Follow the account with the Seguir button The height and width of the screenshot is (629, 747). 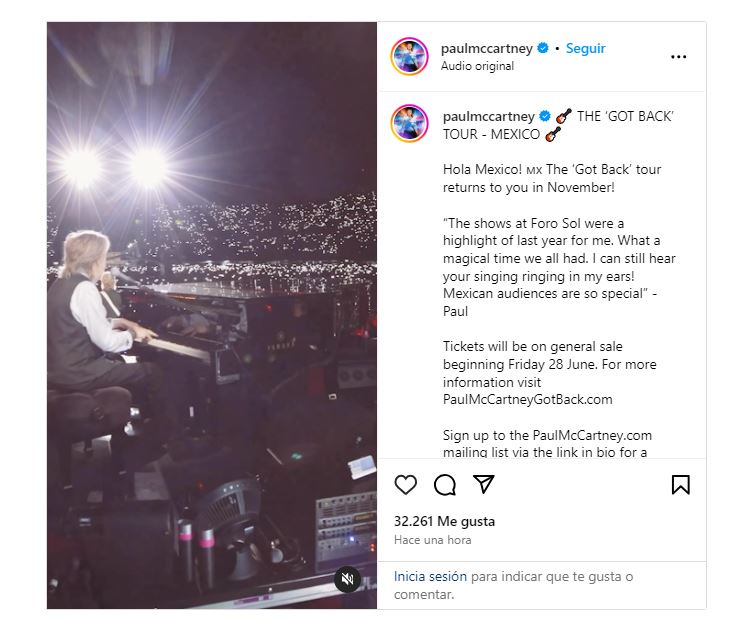(x=585, y=48)
